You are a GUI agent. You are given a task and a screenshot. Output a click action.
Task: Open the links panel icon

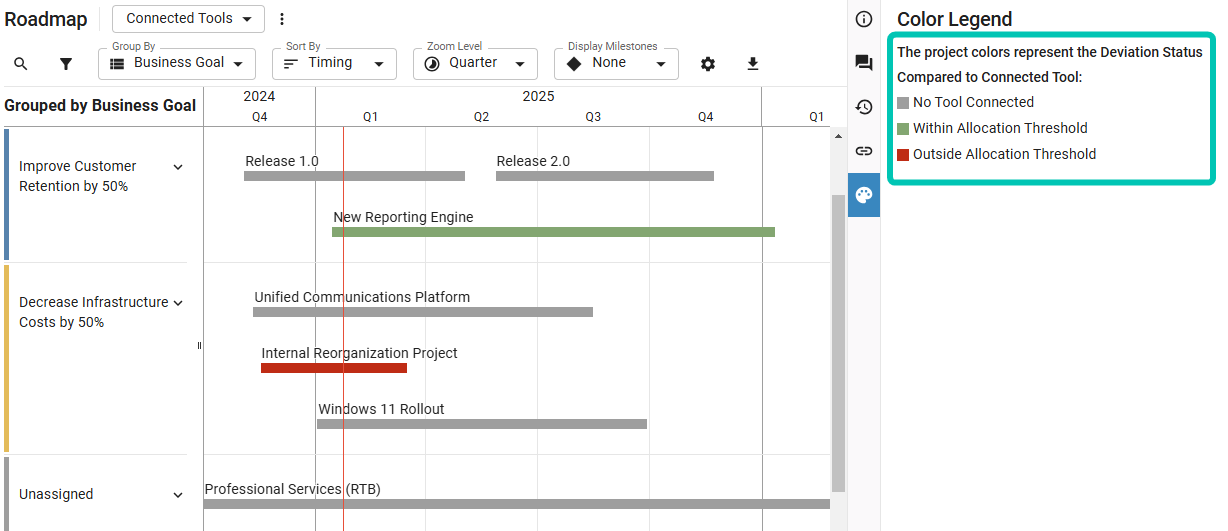click(x=864, y=151)
